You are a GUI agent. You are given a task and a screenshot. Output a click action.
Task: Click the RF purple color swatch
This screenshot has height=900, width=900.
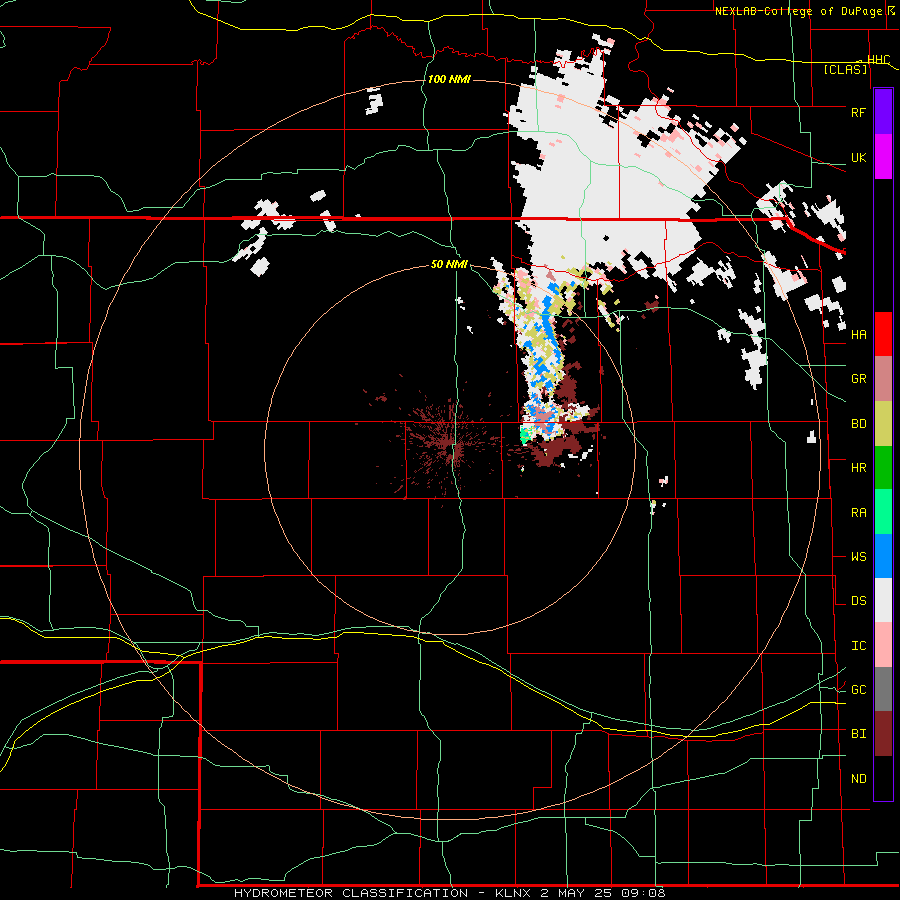(x=883, y=112)
